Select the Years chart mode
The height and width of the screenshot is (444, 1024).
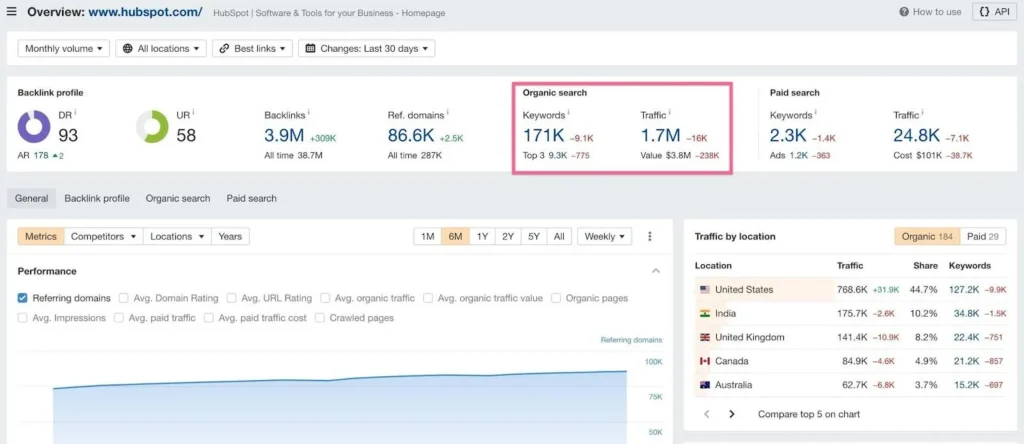click(x=230, y=236)
